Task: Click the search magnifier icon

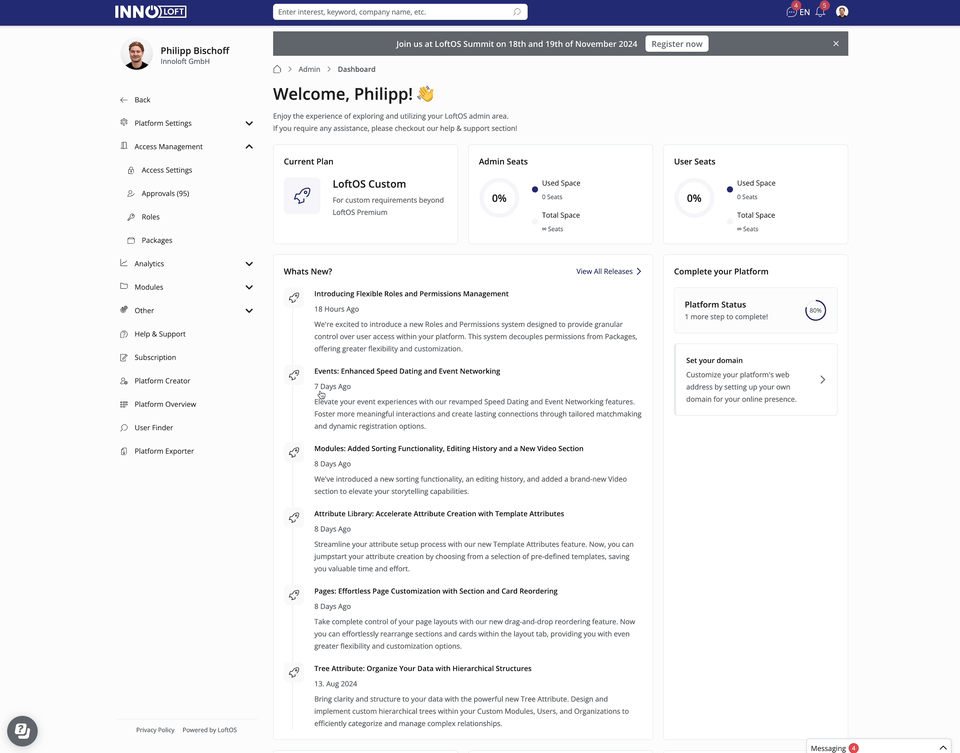Action: (517, 12)
